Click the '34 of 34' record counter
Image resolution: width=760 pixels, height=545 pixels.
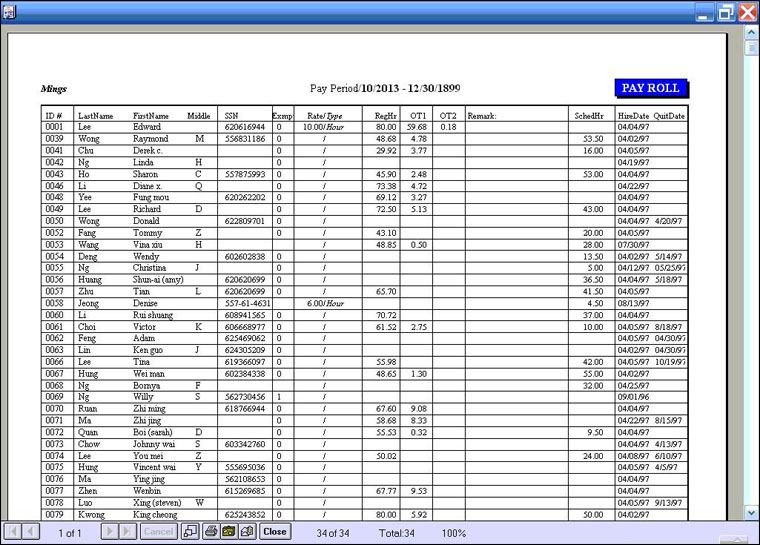pos(333,533)
